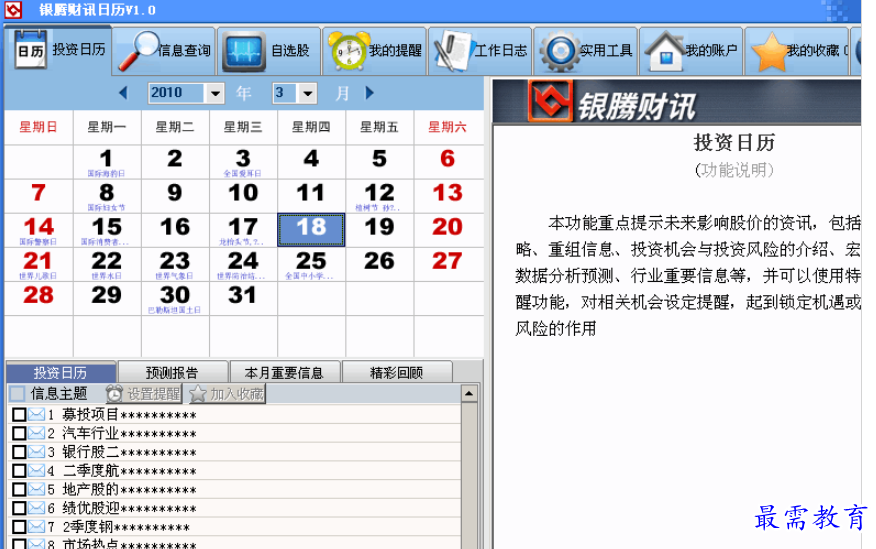Image resolution: width=876 pixels, height=549 pixels.
Task: Click the 加入收藏 star button
Action: click(227, 394)
